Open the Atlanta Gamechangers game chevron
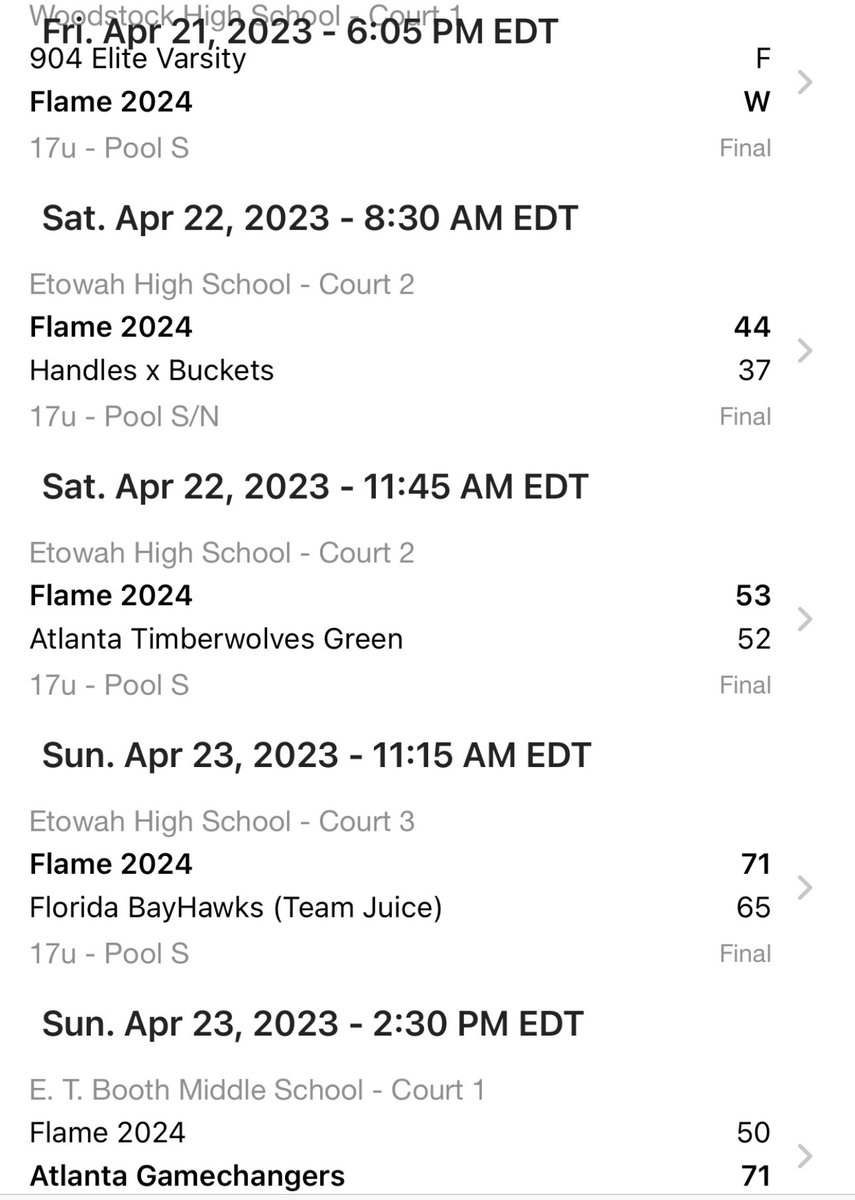This screenshot has height=1200, width=855. tap(805, 1156)
